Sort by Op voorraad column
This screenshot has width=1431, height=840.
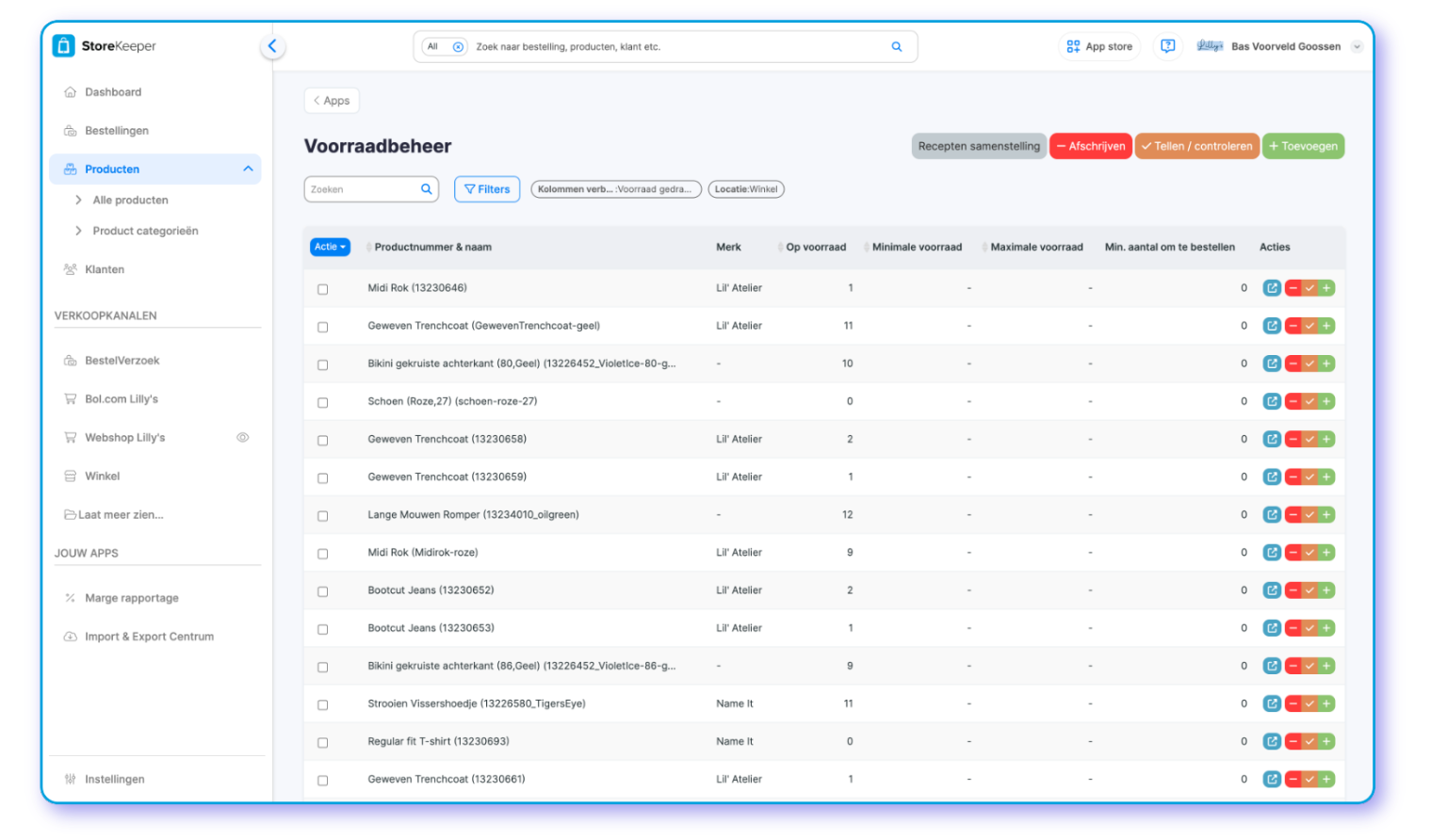click(816, 247)
